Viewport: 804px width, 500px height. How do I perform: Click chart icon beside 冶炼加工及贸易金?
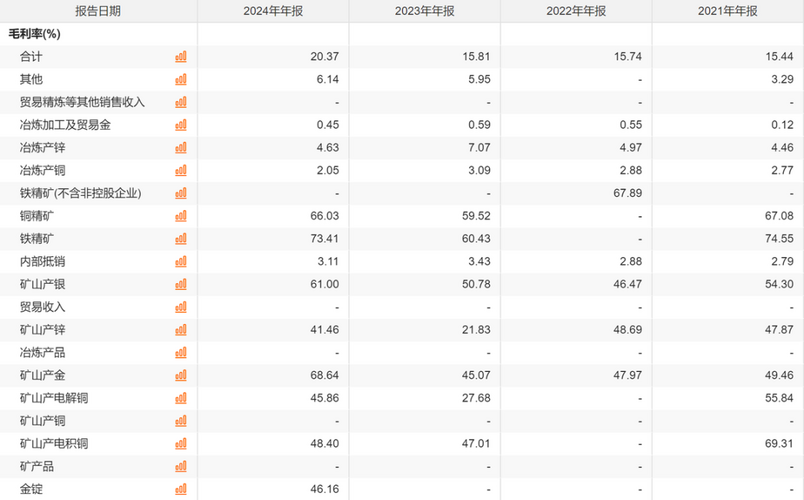coord(180,125)
